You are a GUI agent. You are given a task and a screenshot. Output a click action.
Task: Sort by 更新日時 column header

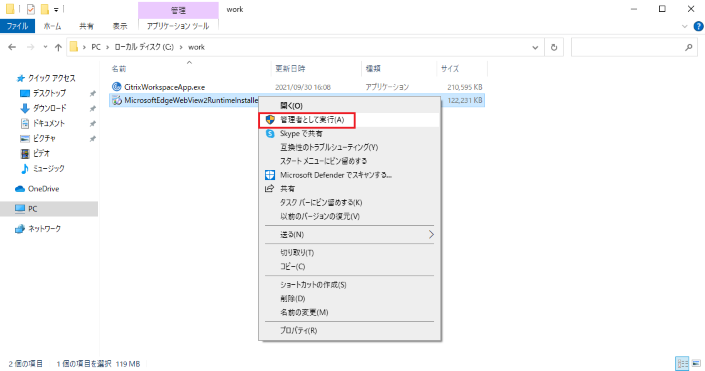coord(290,68)
